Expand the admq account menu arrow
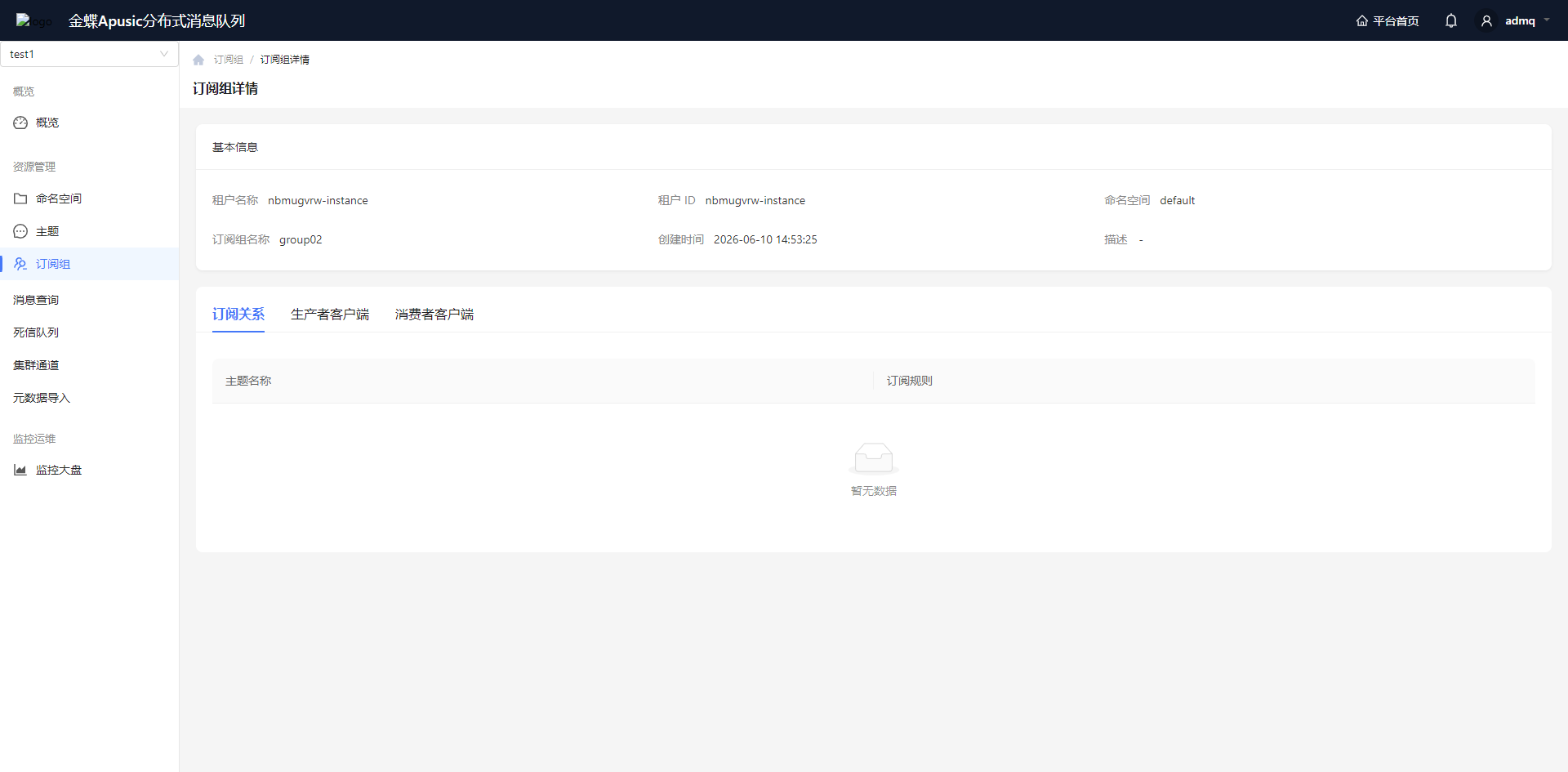The height and width of the screenshot is (772, 1568). [1547, 20]
